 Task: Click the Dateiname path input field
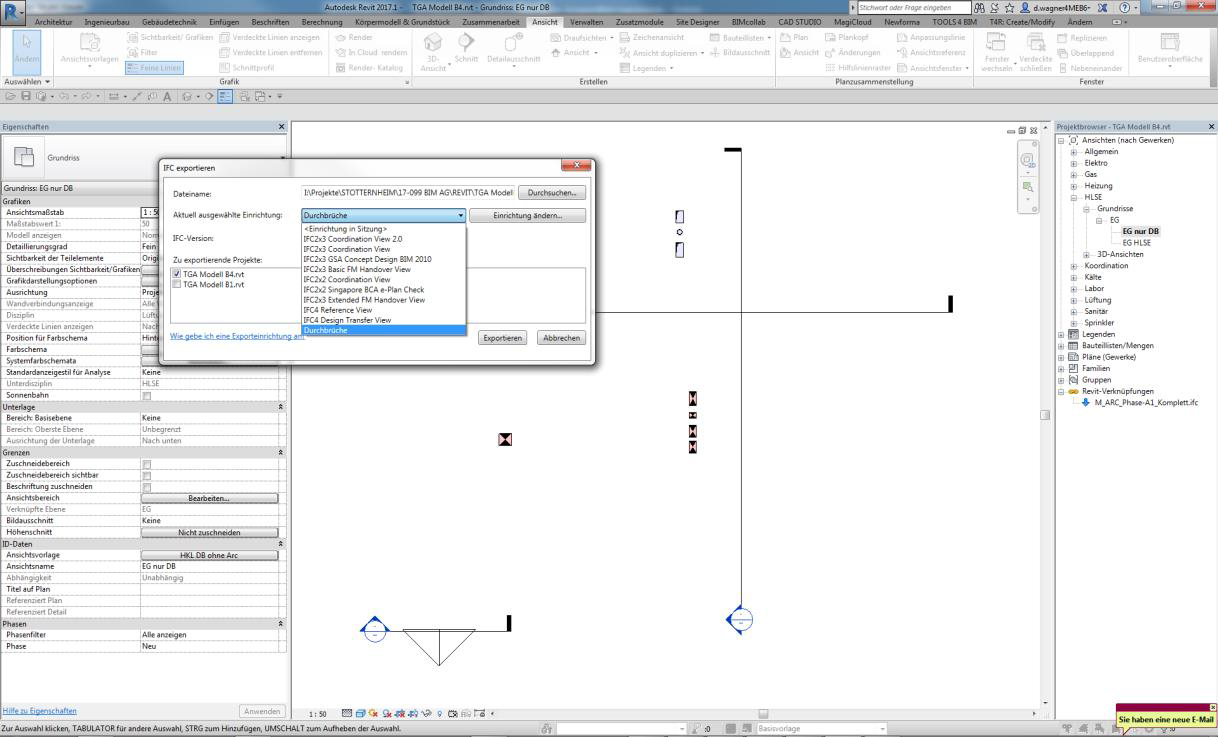(408, 193)
